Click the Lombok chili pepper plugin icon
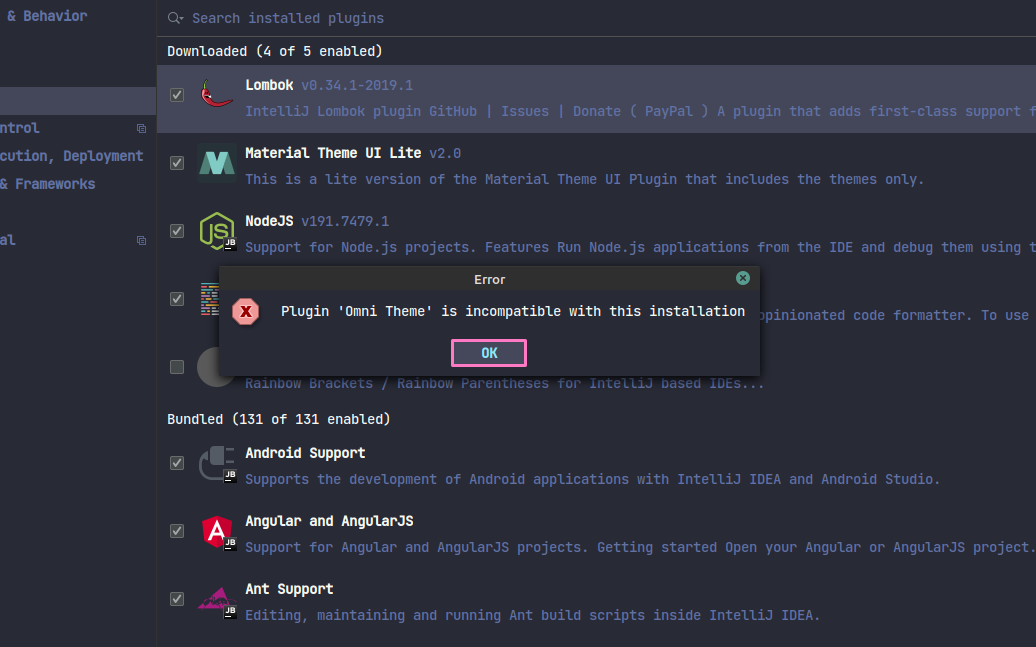 [x=217, y=95]
